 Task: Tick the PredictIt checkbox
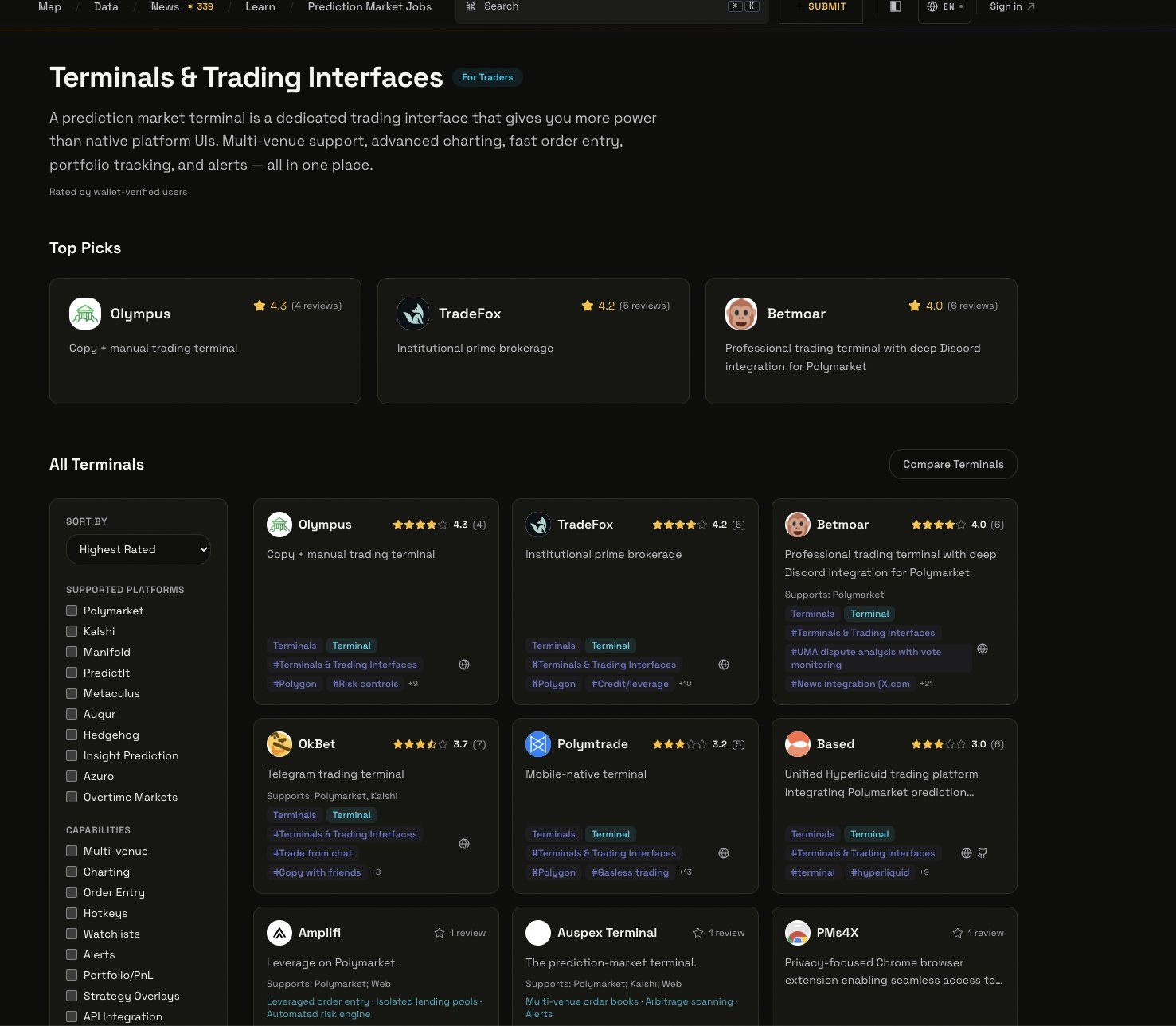(x=72, y=673)
